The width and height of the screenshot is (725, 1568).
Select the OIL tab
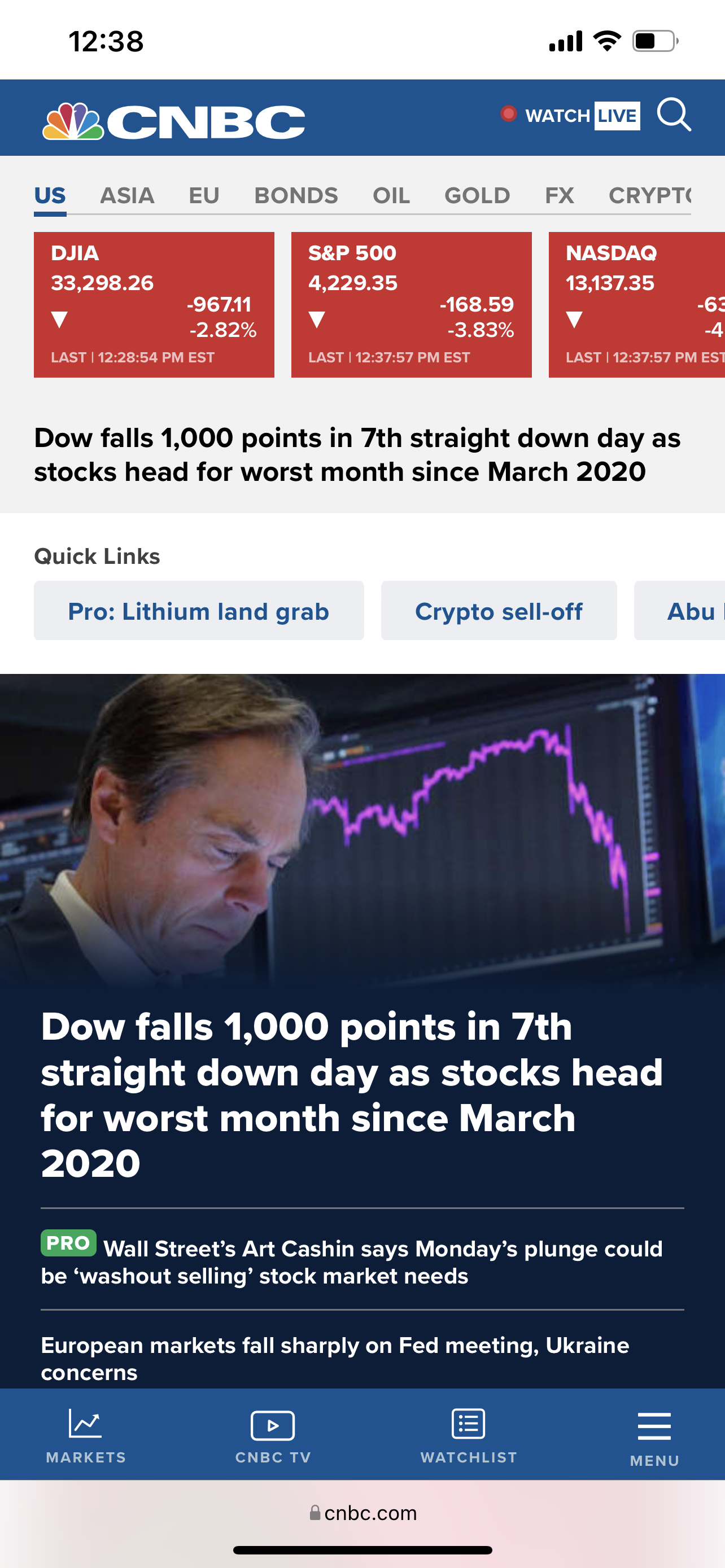tap(391, 195)
